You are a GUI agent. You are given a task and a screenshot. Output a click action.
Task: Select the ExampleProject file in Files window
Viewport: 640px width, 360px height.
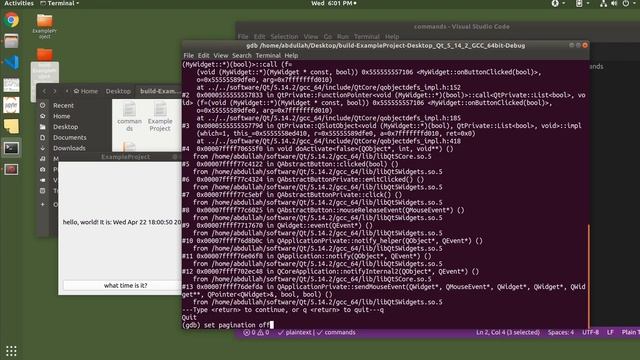click(x=160, y=117)
